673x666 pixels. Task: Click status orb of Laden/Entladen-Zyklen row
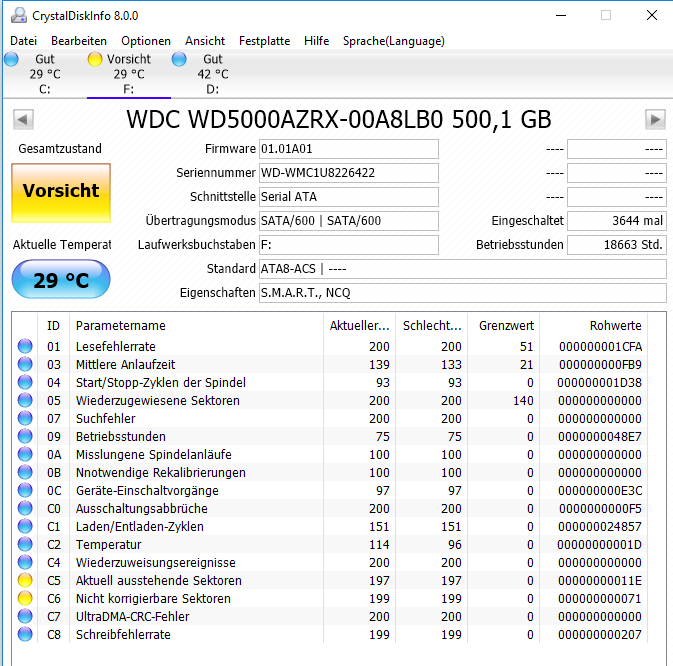pos(25,526)
